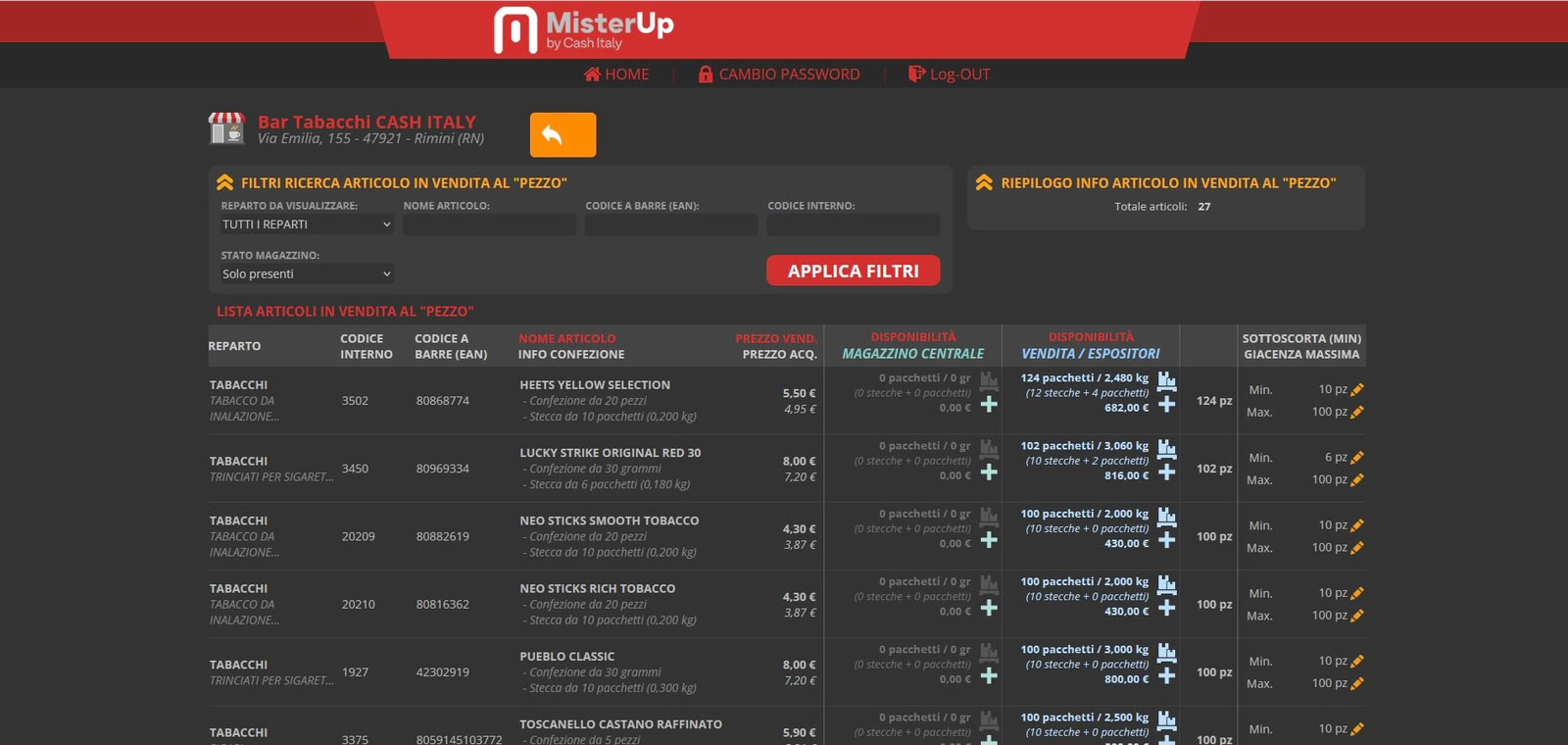Screen dimensions: 1568x745
Task: Open central warehouse stock for Neo Sticks Smooth Tobacco
Action: (x=989, y=516)
